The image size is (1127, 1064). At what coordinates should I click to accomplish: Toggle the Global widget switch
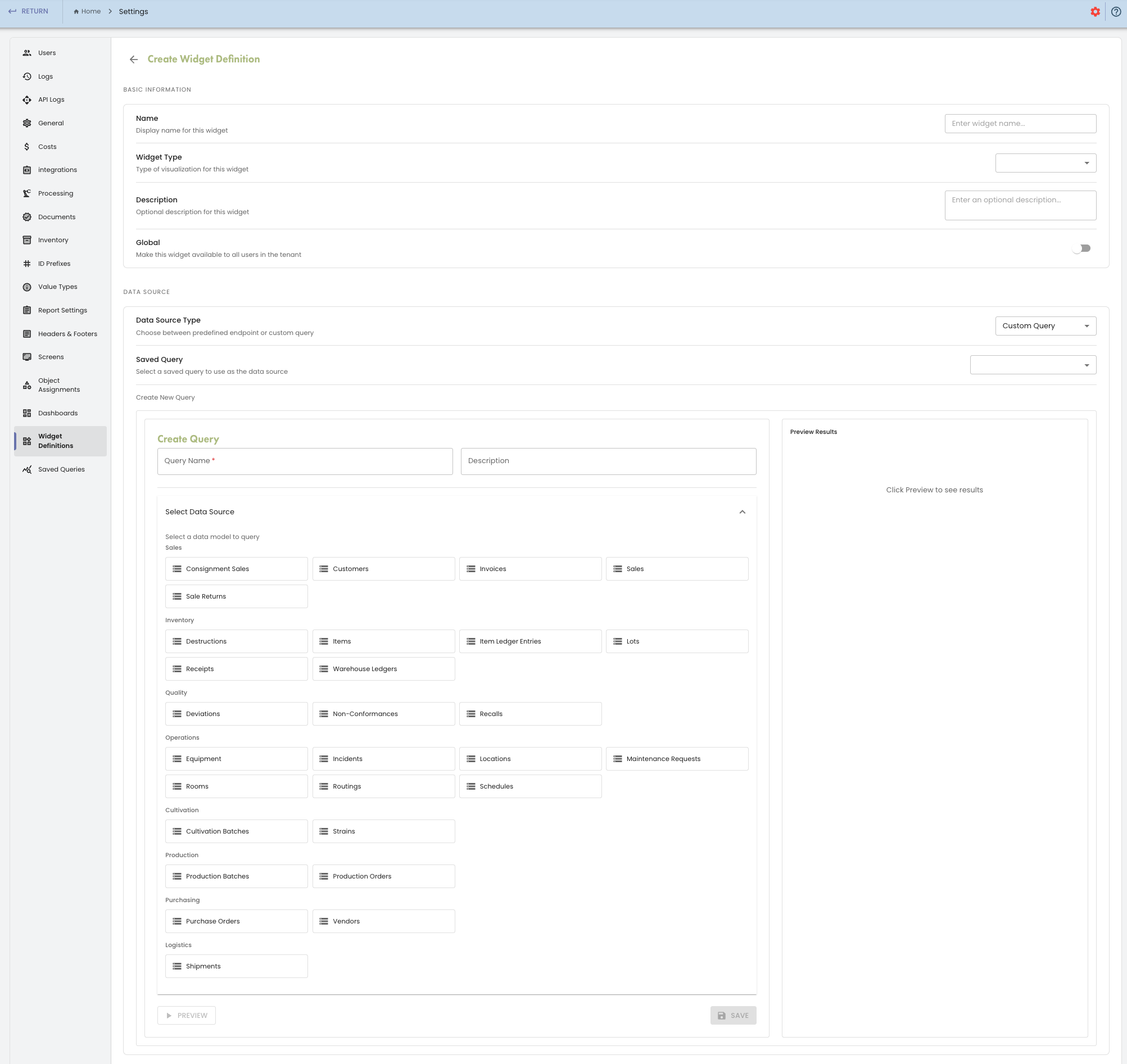(1081, 248)
